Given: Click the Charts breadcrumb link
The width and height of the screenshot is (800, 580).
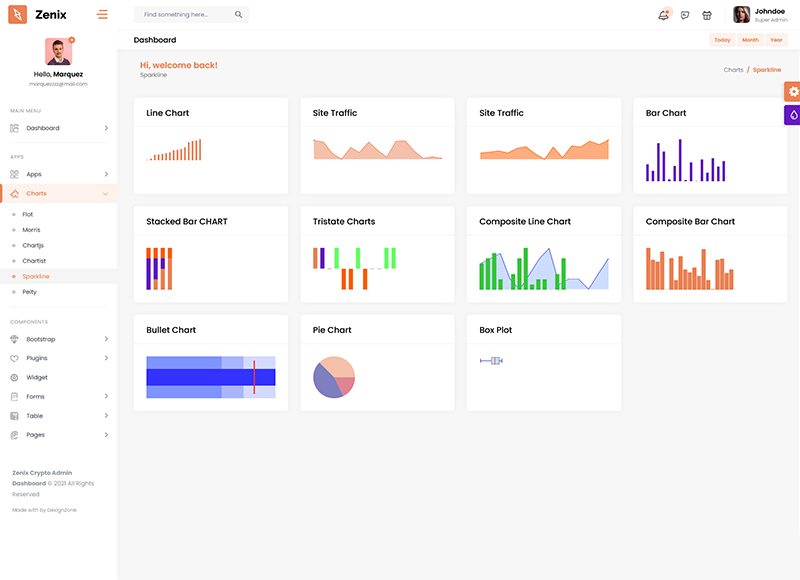Looking at the screenshot, I should [x=733, y=70].
